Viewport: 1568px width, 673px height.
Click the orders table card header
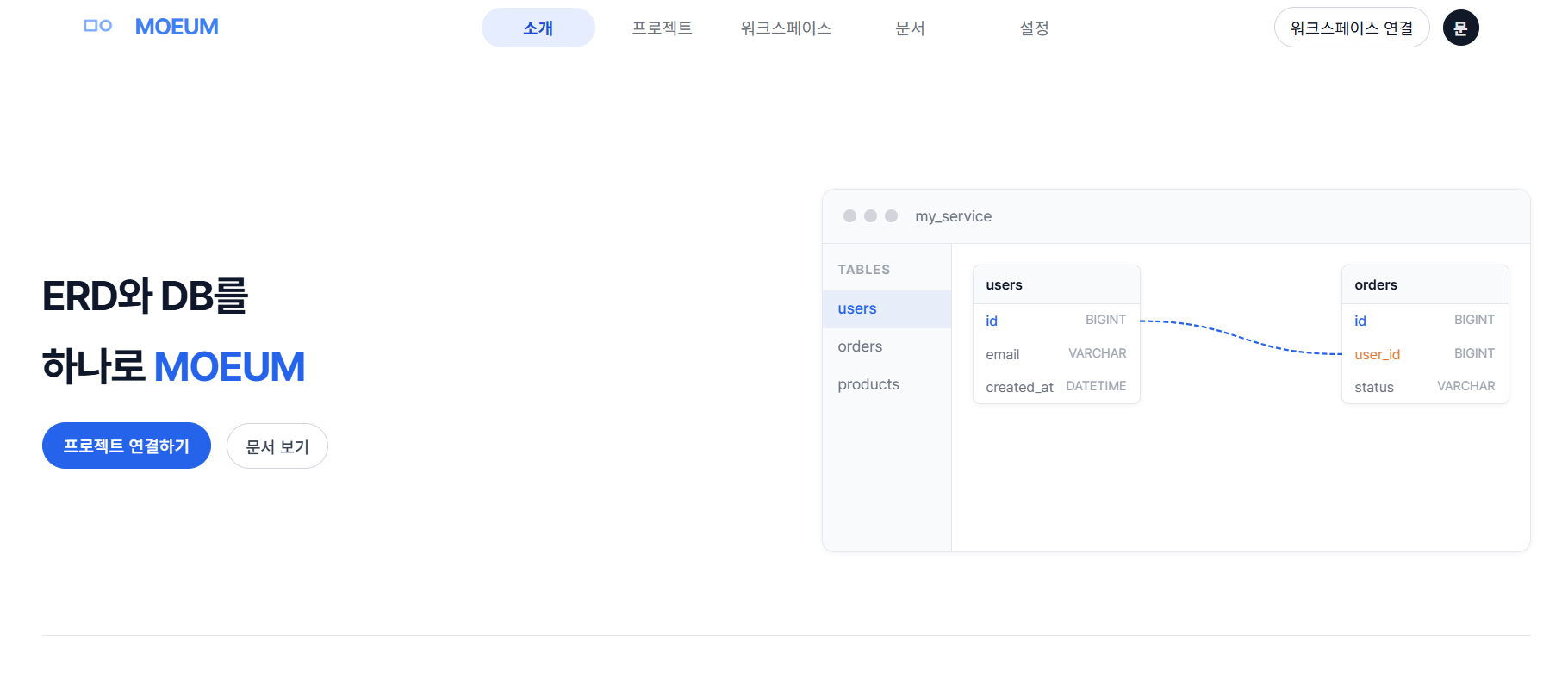(1425, 284)
